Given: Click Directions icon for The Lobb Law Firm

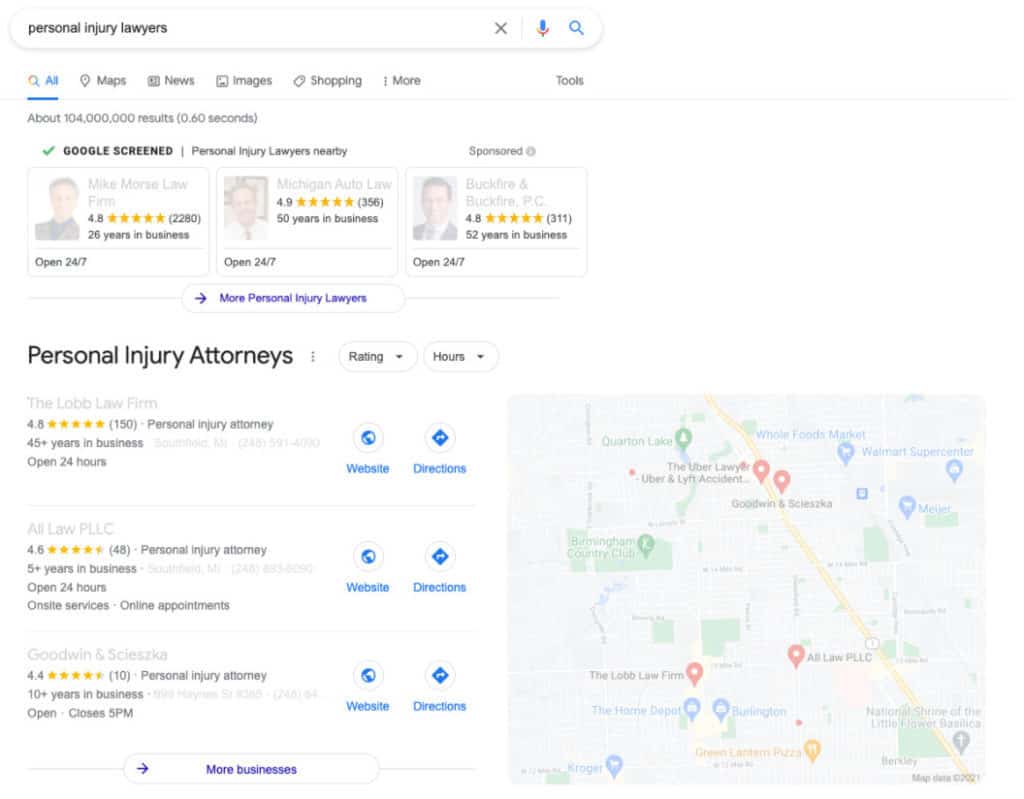Looking at the screenshot, I should [x=440, y=438].
